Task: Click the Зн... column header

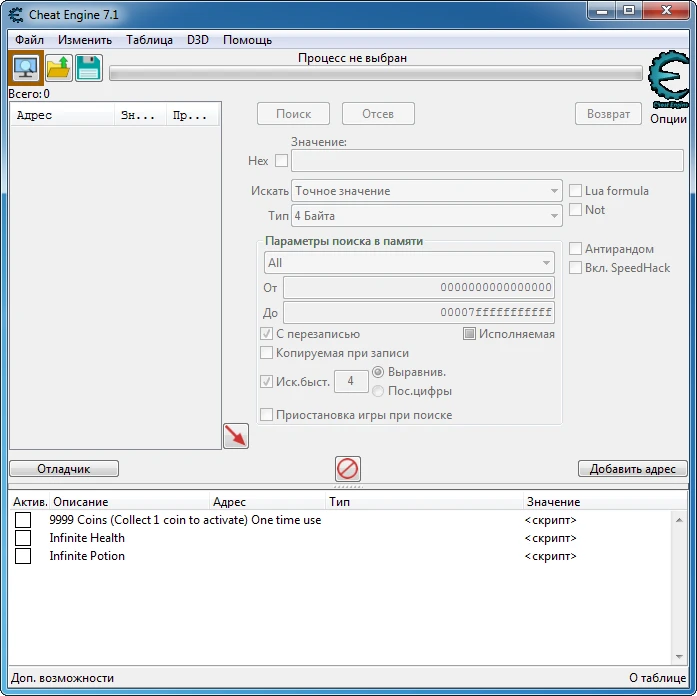Action: [x=140, y=115]
